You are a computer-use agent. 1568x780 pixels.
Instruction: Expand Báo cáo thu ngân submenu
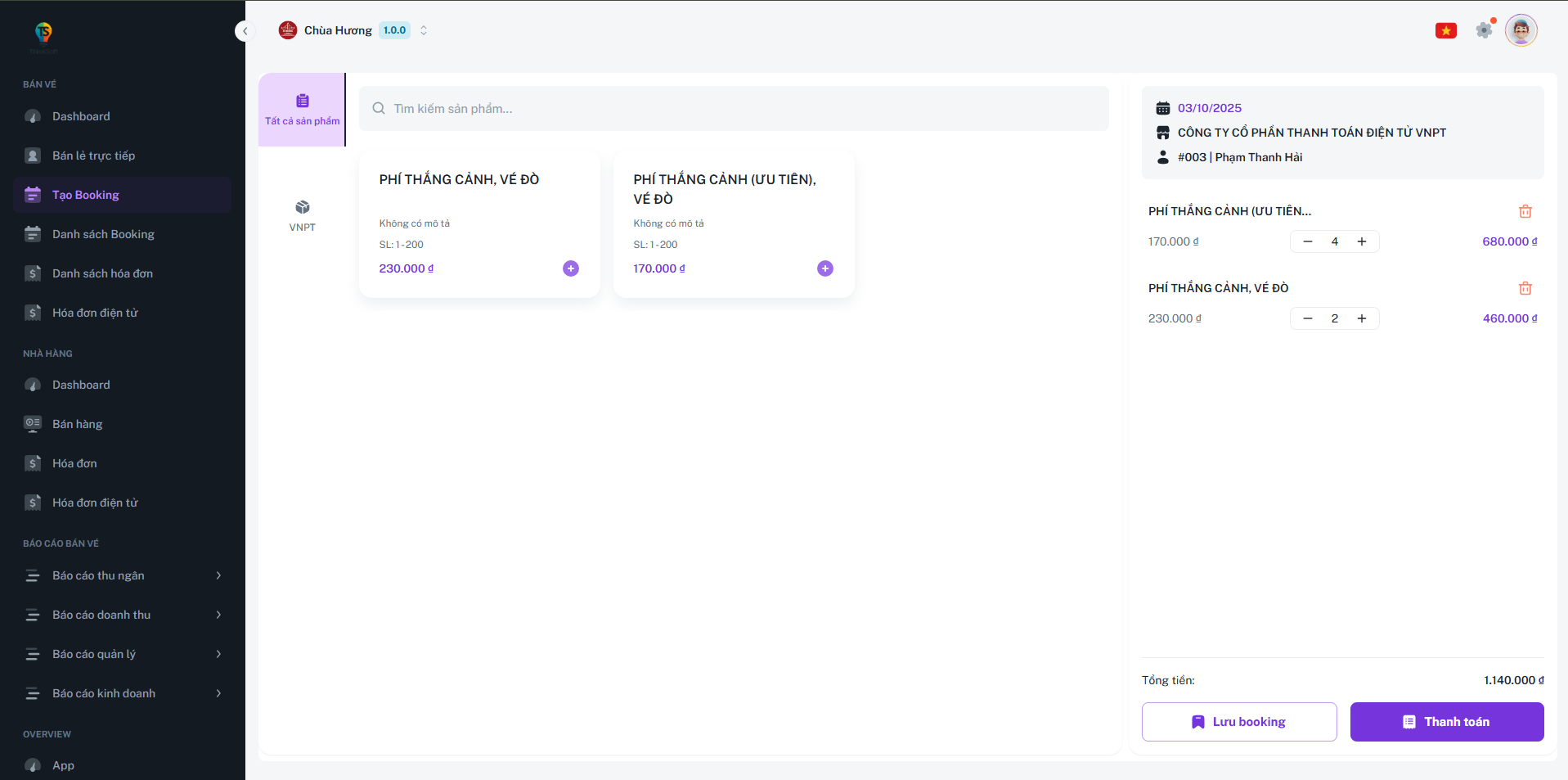pos(123,575)
